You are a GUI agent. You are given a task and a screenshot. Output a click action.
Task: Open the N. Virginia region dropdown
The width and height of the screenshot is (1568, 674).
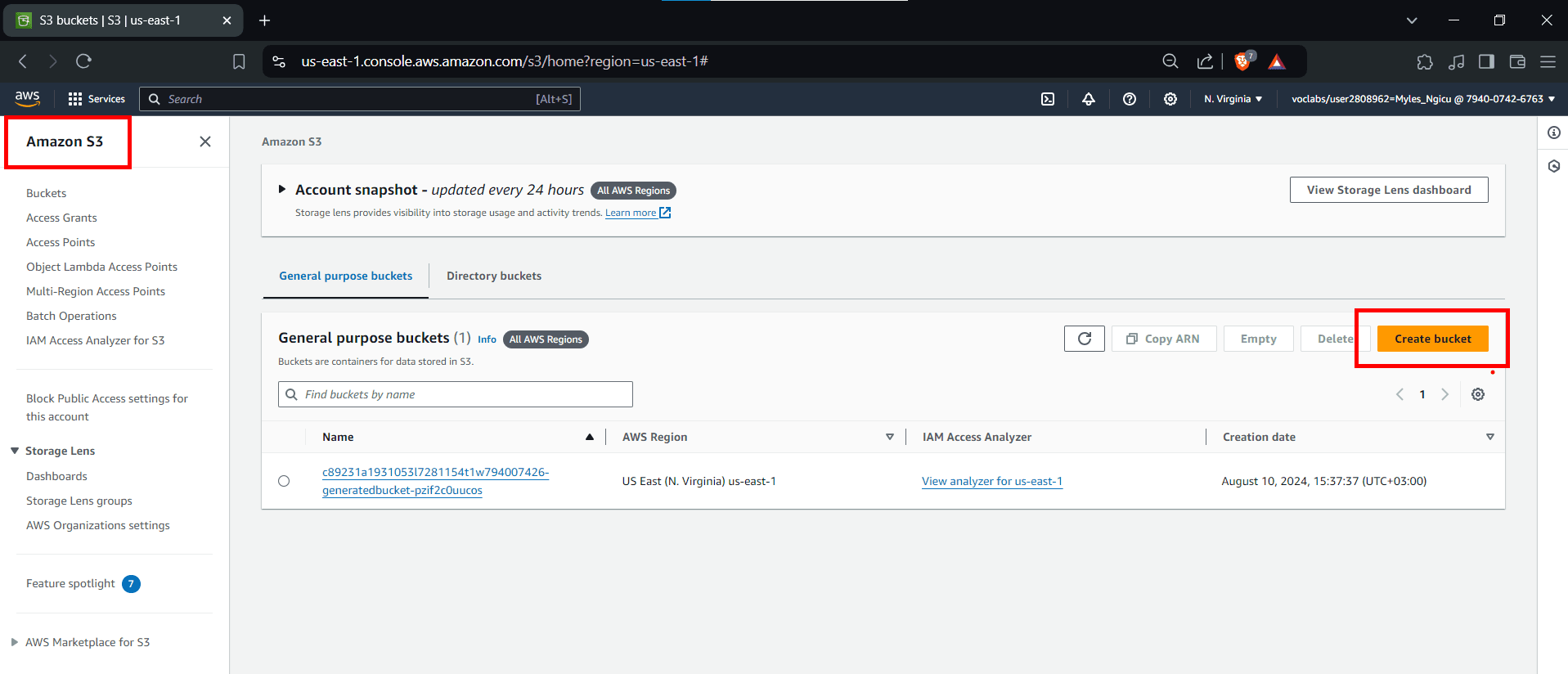[1233, 99]
